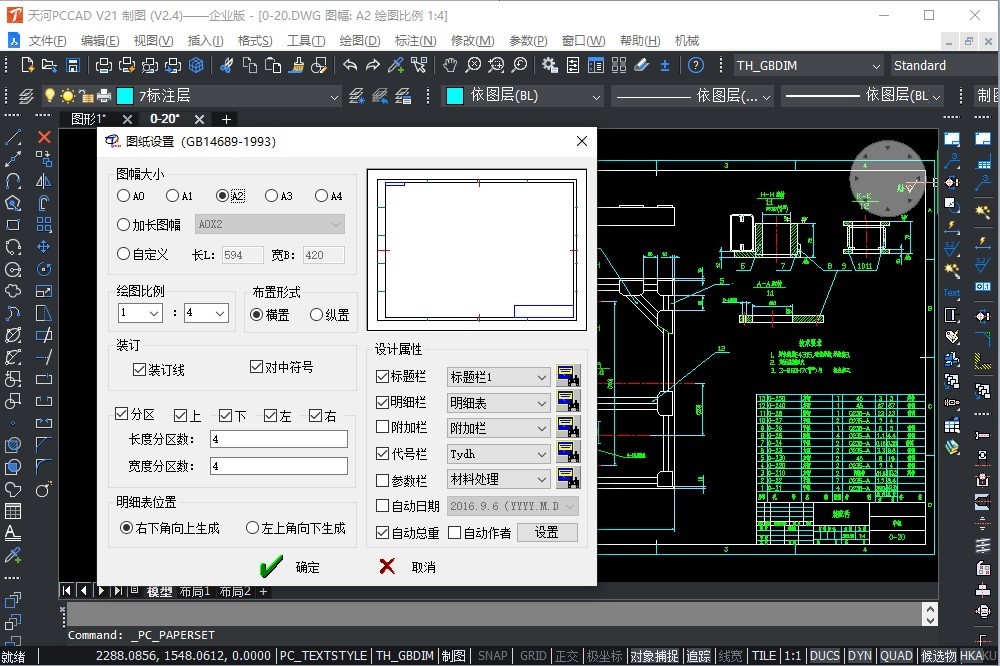Screen dimensions: 1000x666
Task: Choose 纵置 portrait layout option
Action: [x=316, y=314]
